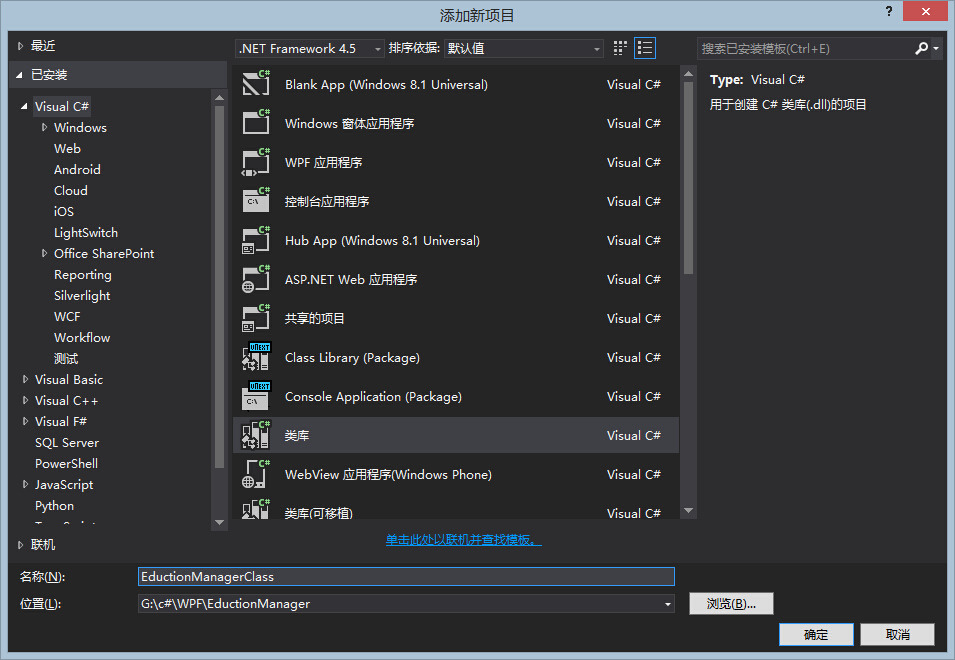Open the 单击此处以联机并查找模板 link
The width and height of the screenshot is (955, 660).
463,539
